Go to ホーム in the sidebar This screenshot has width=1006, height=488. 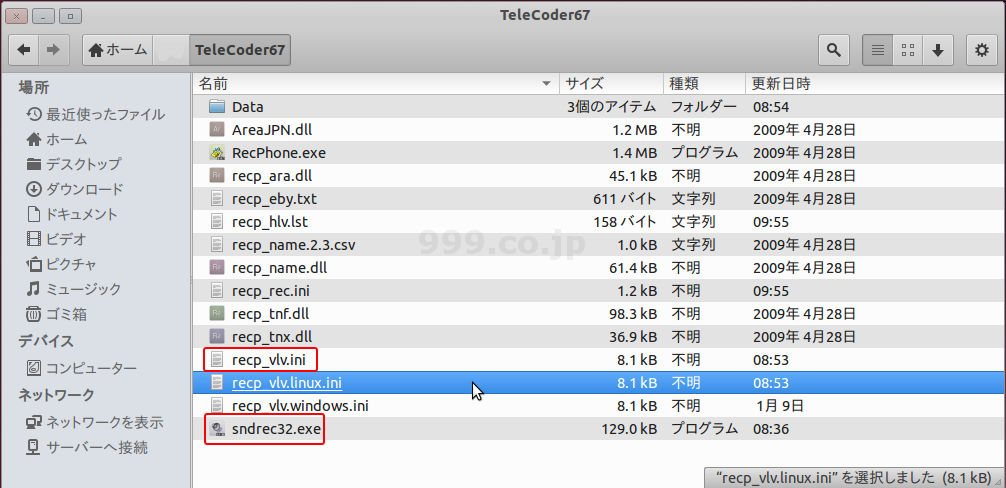(56, 139)
